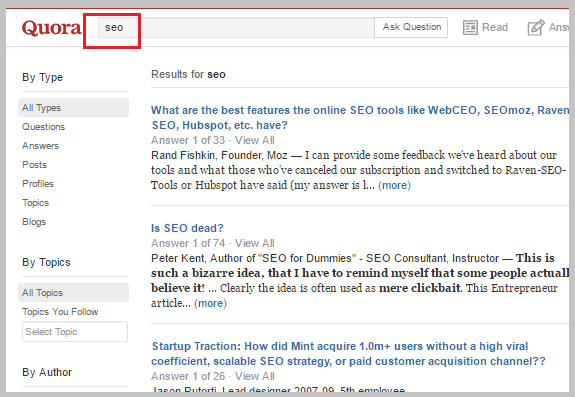Select the All Topics filter

[x=73, y=293]
